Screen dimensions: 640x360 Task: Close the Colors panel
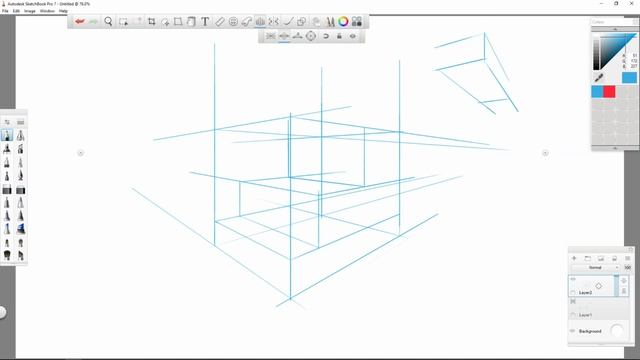point(636,22)
